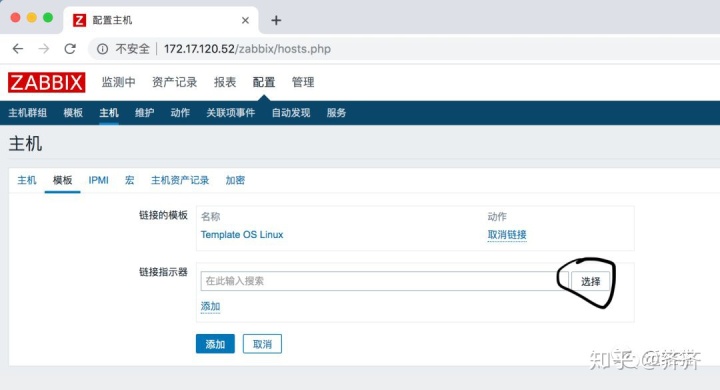Switch to the 主机资产记录 tab
This screenshot has width=720, height=390.
(x=180, y=180)
